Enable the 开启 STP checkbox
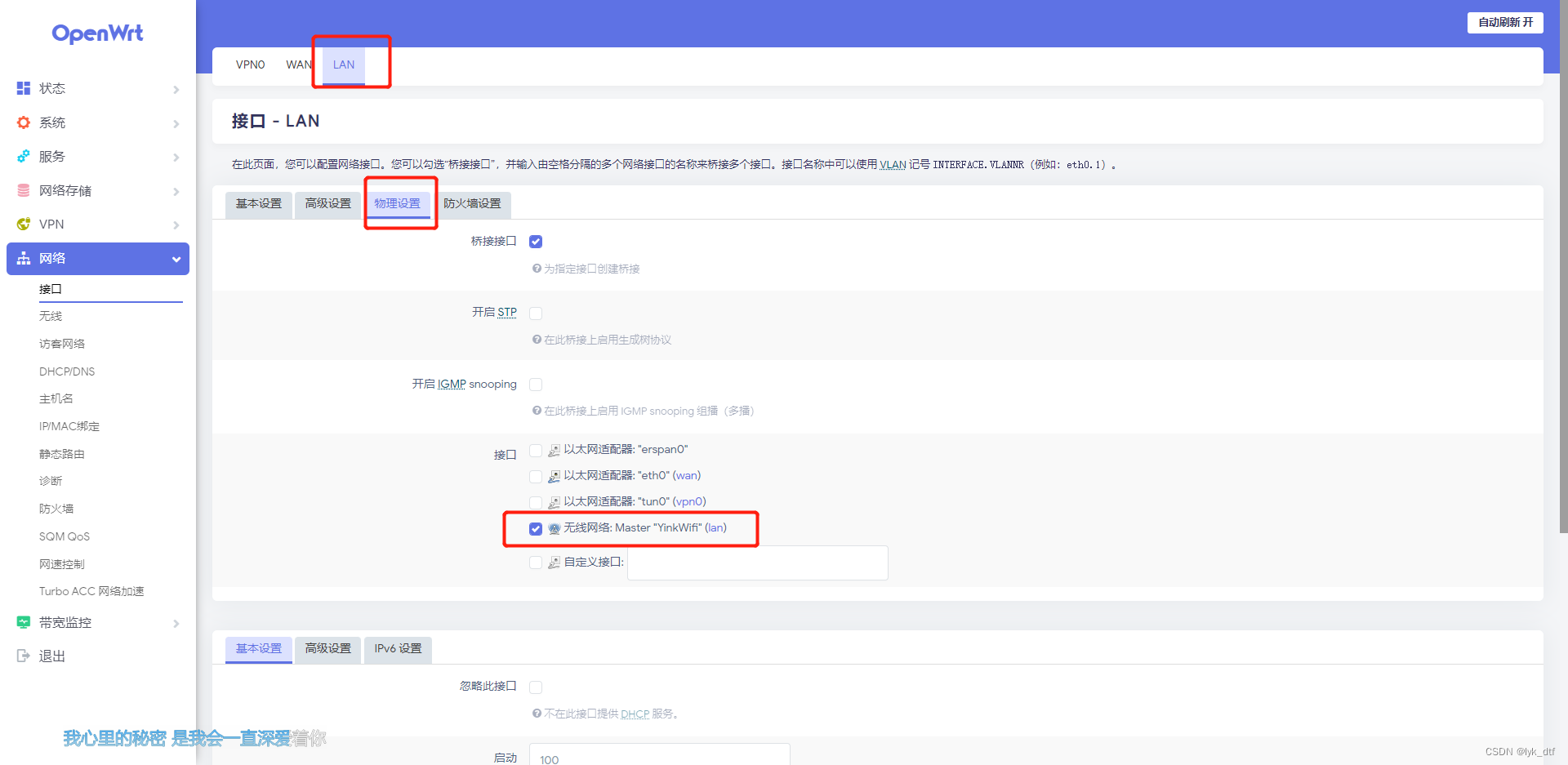Screen dimensions: 1568x765 [536, 313]
